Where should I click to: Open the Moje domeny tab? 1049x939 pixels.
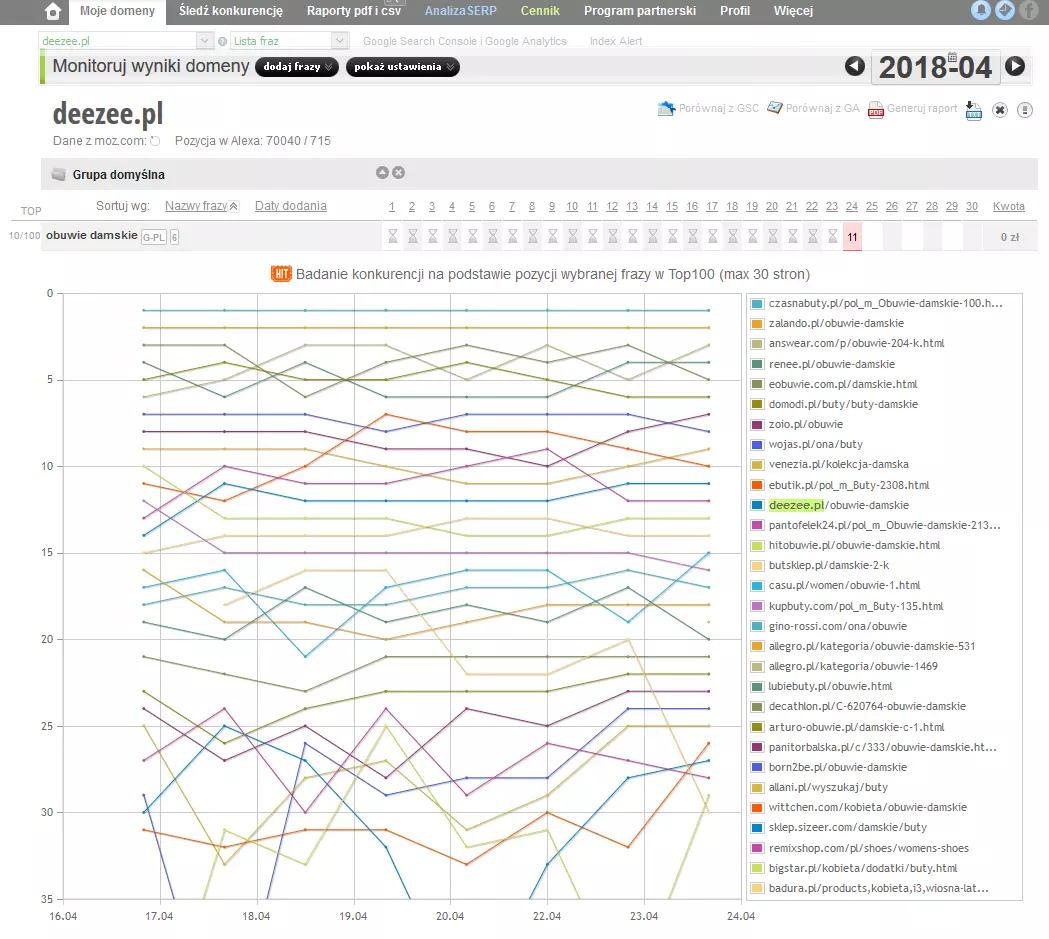[117, 11]
